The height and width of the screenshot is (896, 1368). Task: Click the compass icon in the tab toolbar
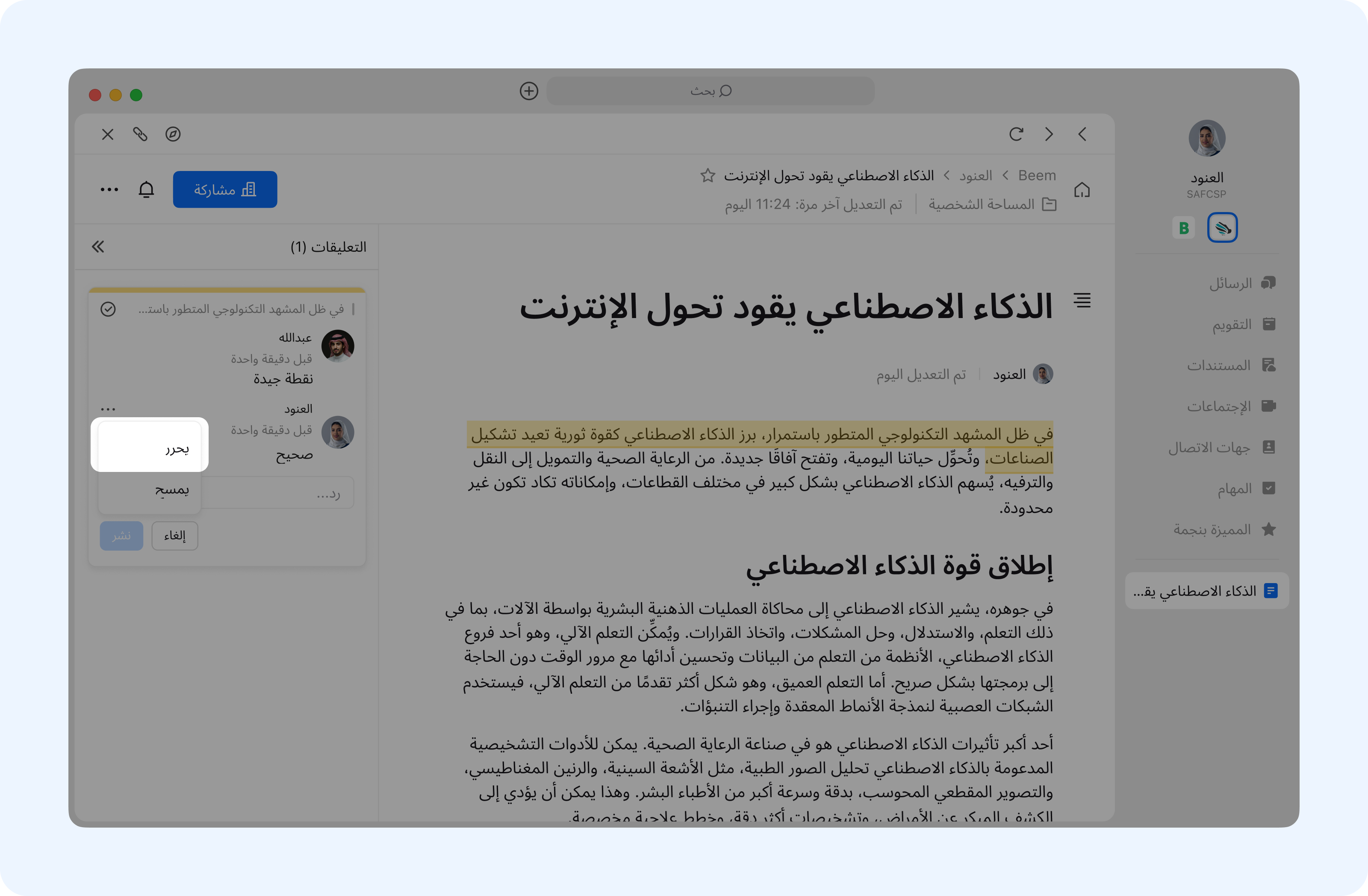pyautogui.click(x=173, y=134)
